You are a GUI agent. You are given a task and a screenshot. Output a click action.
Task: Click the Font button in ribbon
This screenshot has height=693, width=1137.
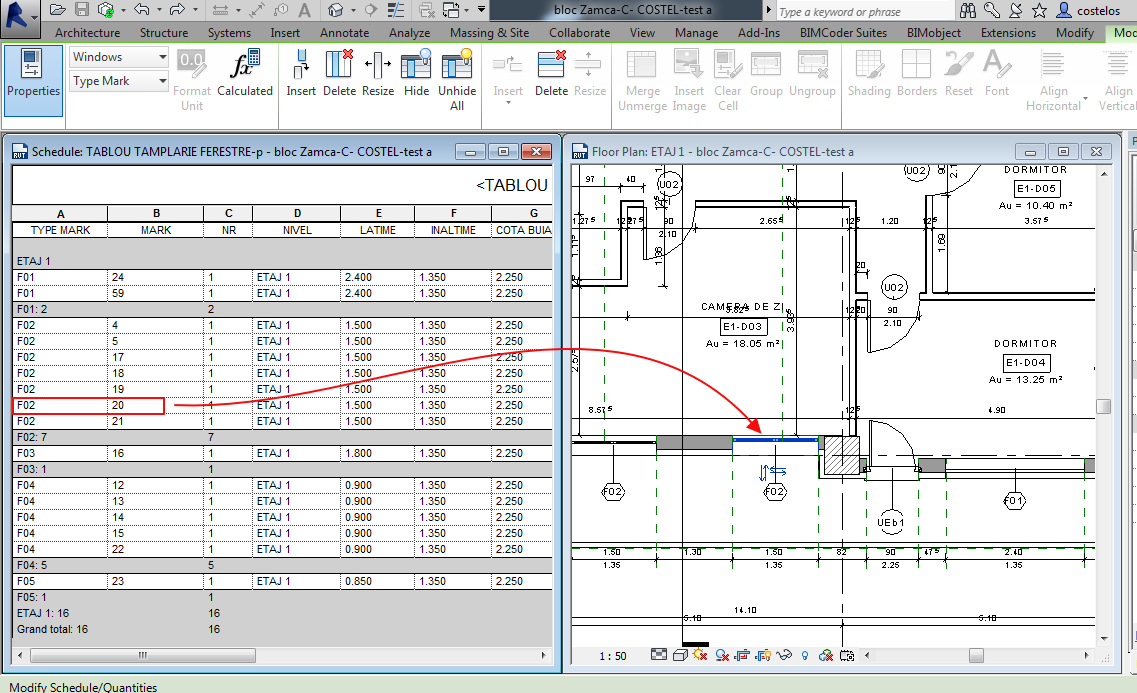[997, 72]
